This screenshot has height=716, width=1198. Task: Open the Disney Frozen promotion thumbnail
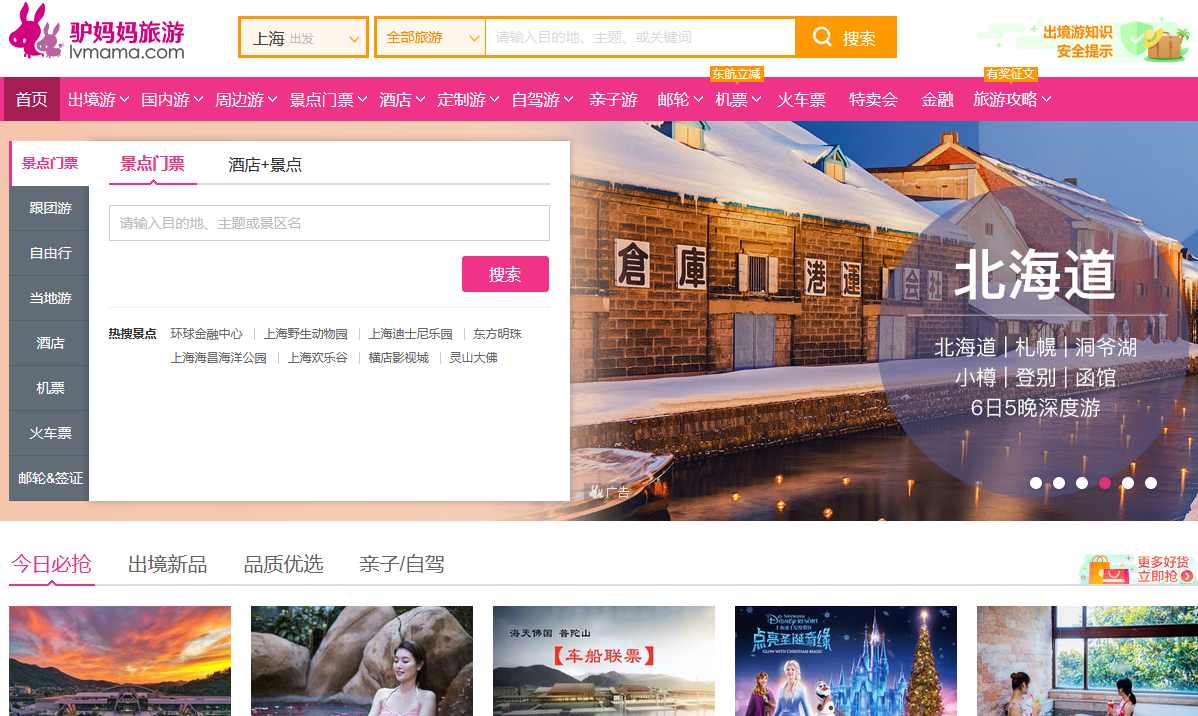[845, 660]
